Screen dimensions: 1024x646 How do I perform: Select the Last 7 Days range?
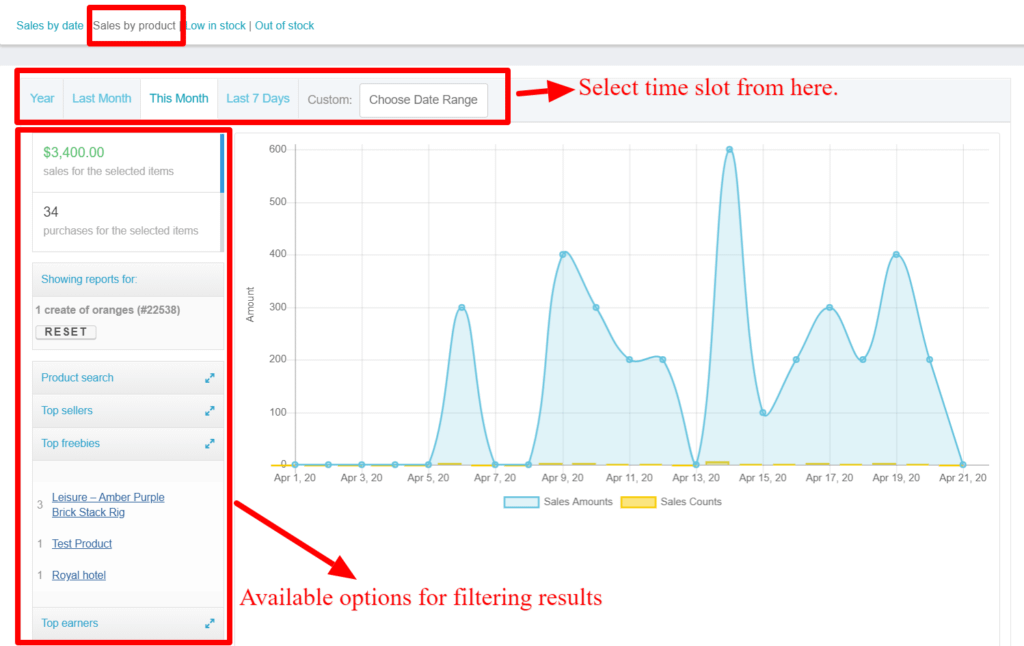(x=258, y=99)
